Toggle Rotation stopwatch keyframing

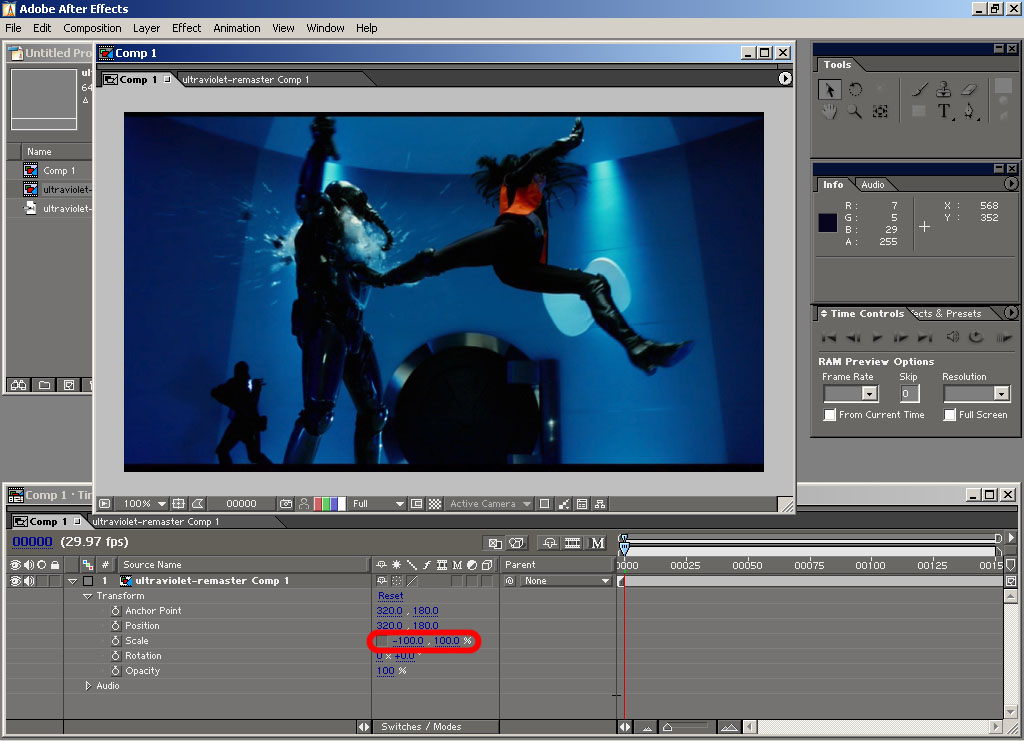116,656
